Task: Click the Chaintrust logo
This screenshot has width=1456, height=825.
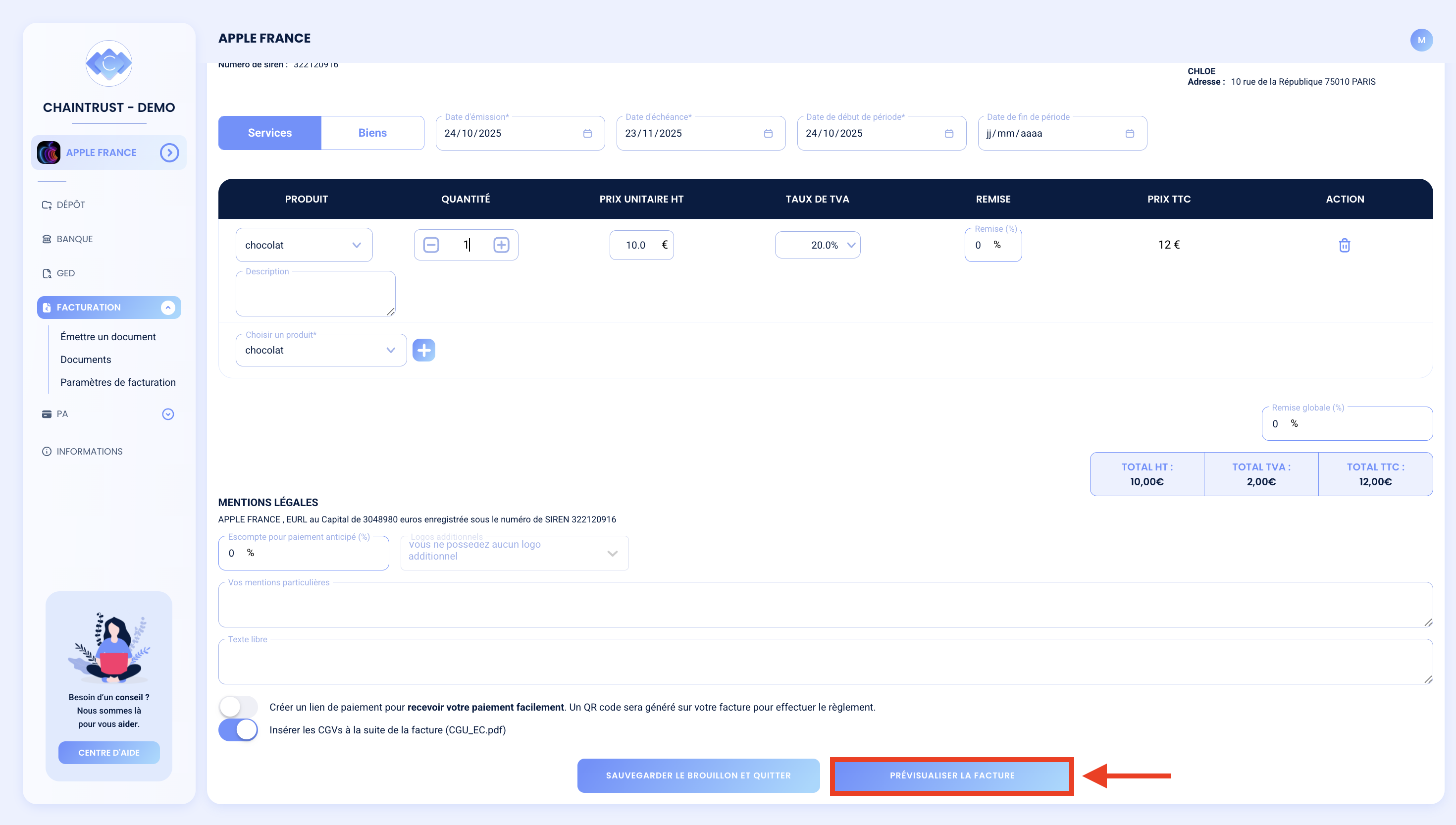Action: (x=109, y=63)
